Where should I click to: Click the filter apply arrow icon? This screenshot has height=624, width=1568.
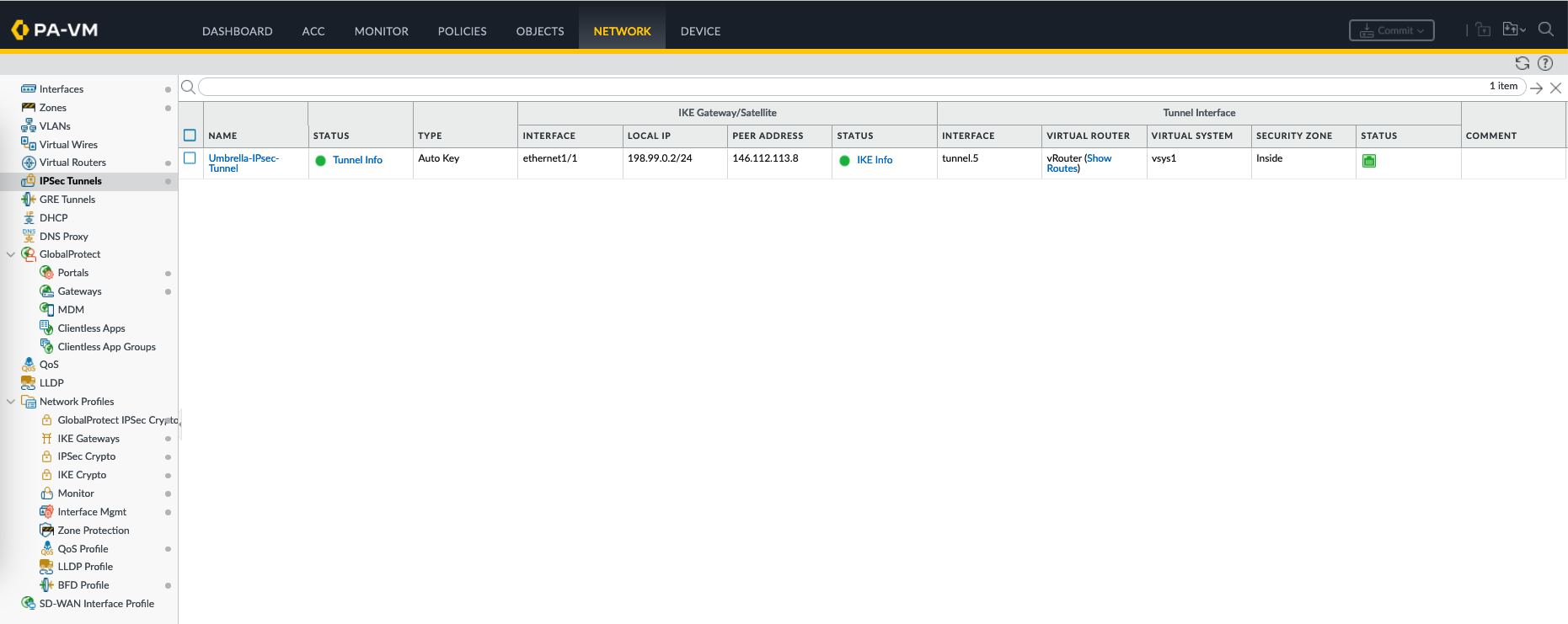click(1537, 88)
